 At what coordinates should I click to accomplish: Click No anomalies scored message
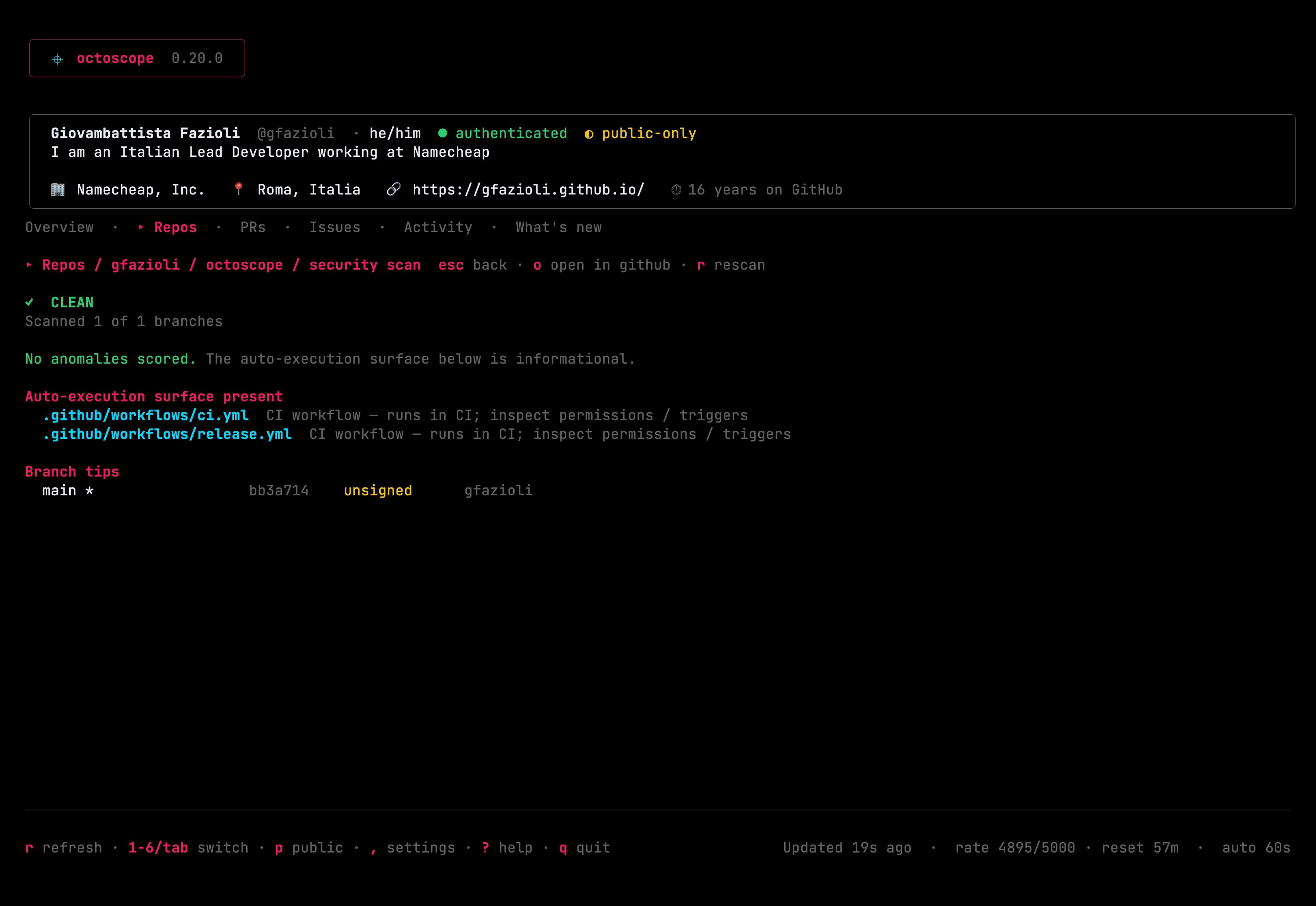(x=111, y=359)
